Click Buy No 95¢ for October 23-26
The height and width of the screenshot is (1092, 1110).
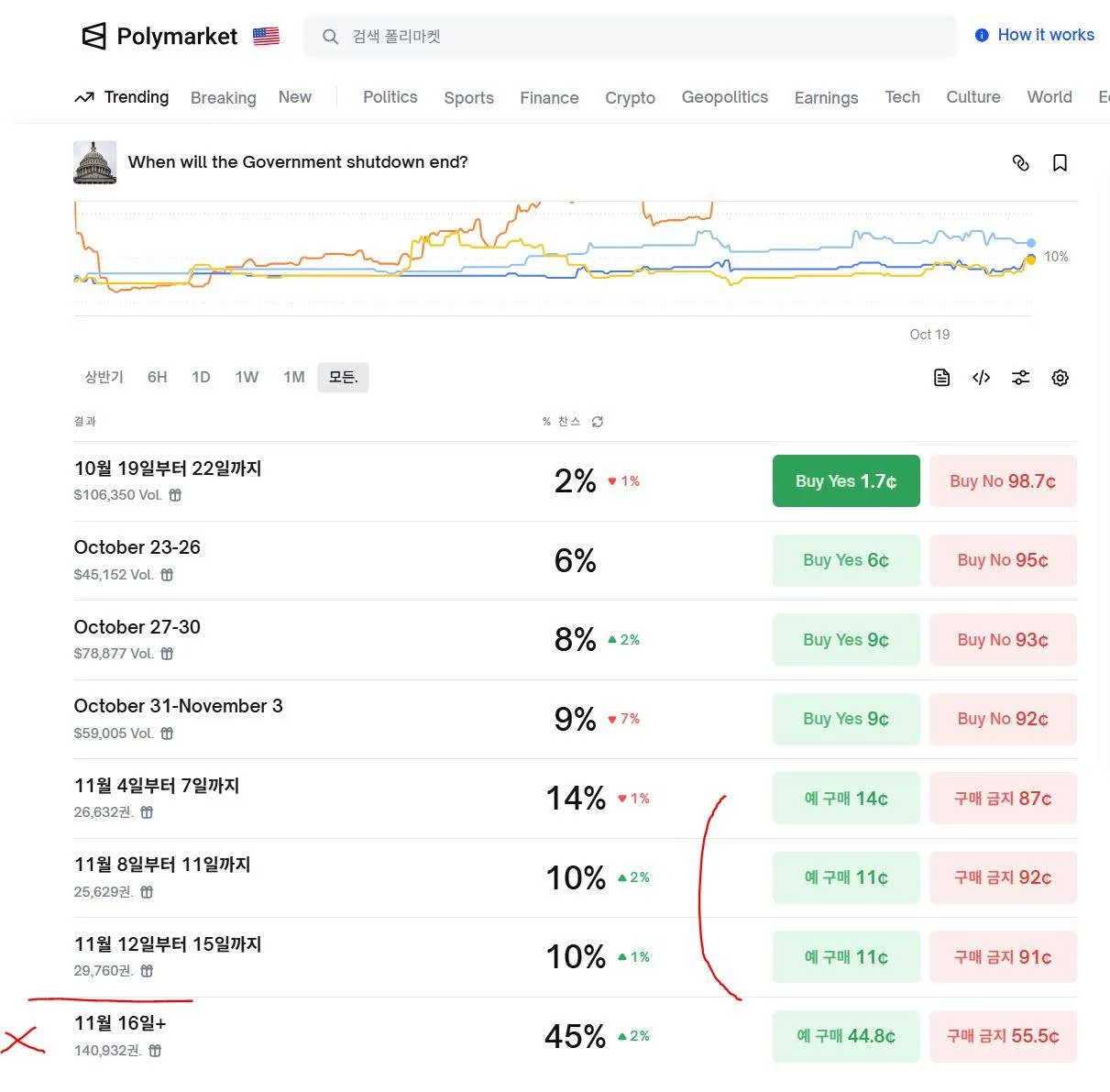(x=1003, y=560)
